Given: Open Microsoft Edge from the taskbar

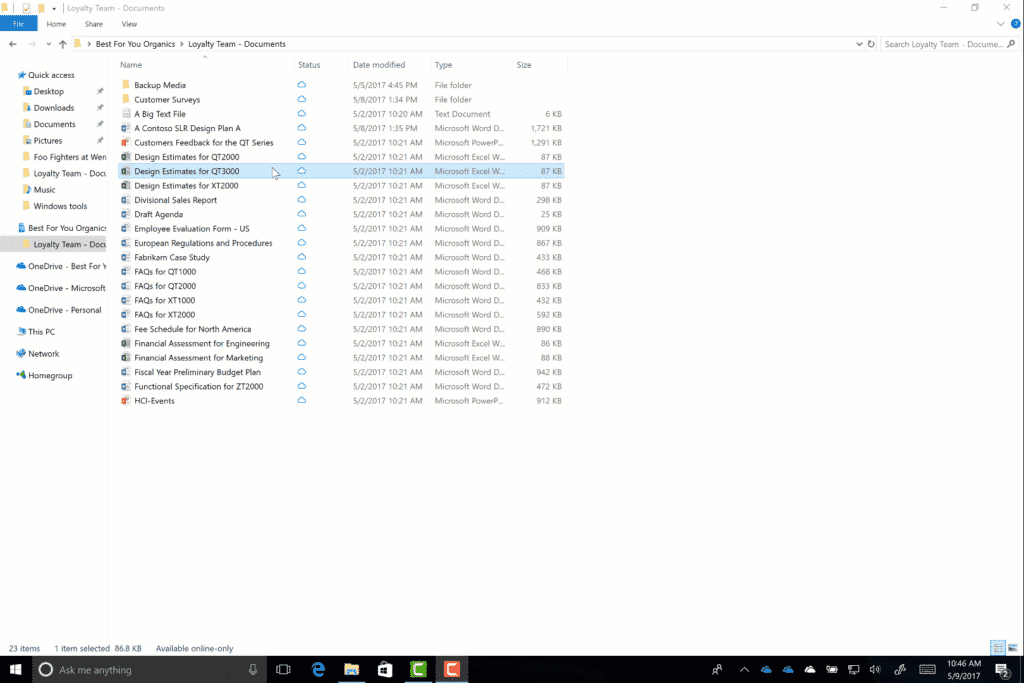Looking at the screenshot, I should tap(318, 670).
